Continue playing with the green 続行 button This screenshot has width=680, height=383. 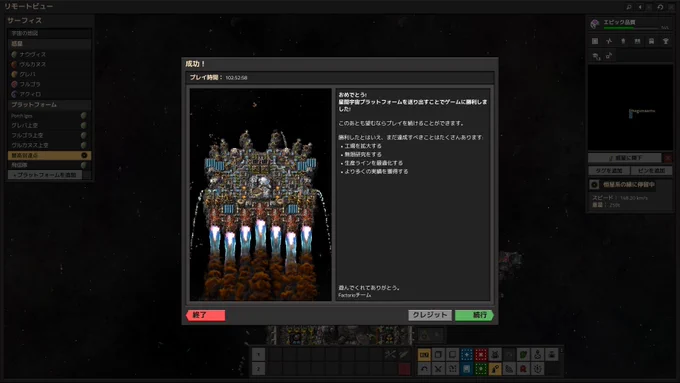(474, 315)
